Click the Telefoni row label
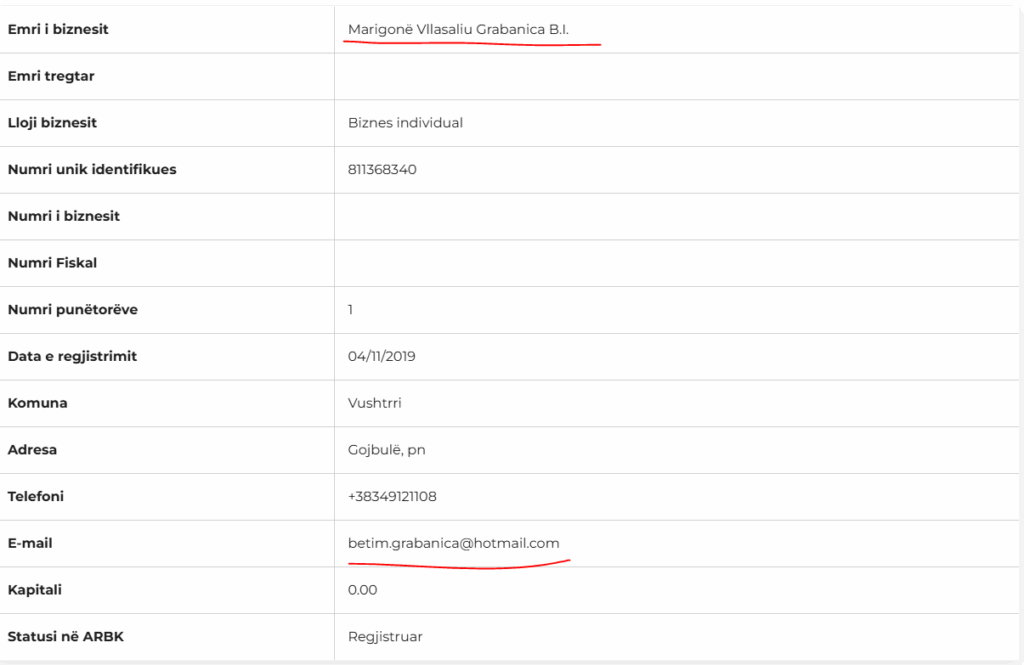The image size is (1024, 665). [36, 497]
